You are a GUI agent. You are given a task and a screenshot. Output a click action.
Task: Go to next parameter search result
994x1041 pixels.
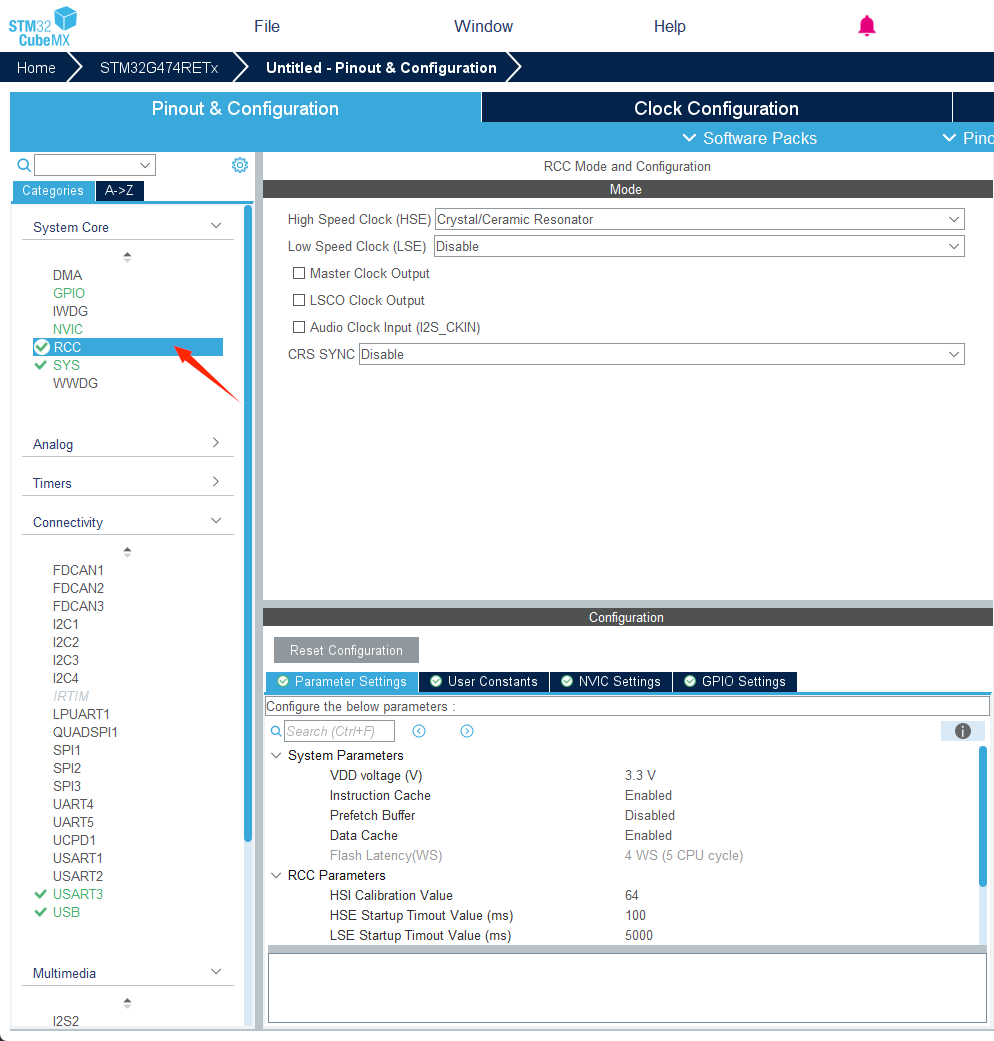click(467, 731)
